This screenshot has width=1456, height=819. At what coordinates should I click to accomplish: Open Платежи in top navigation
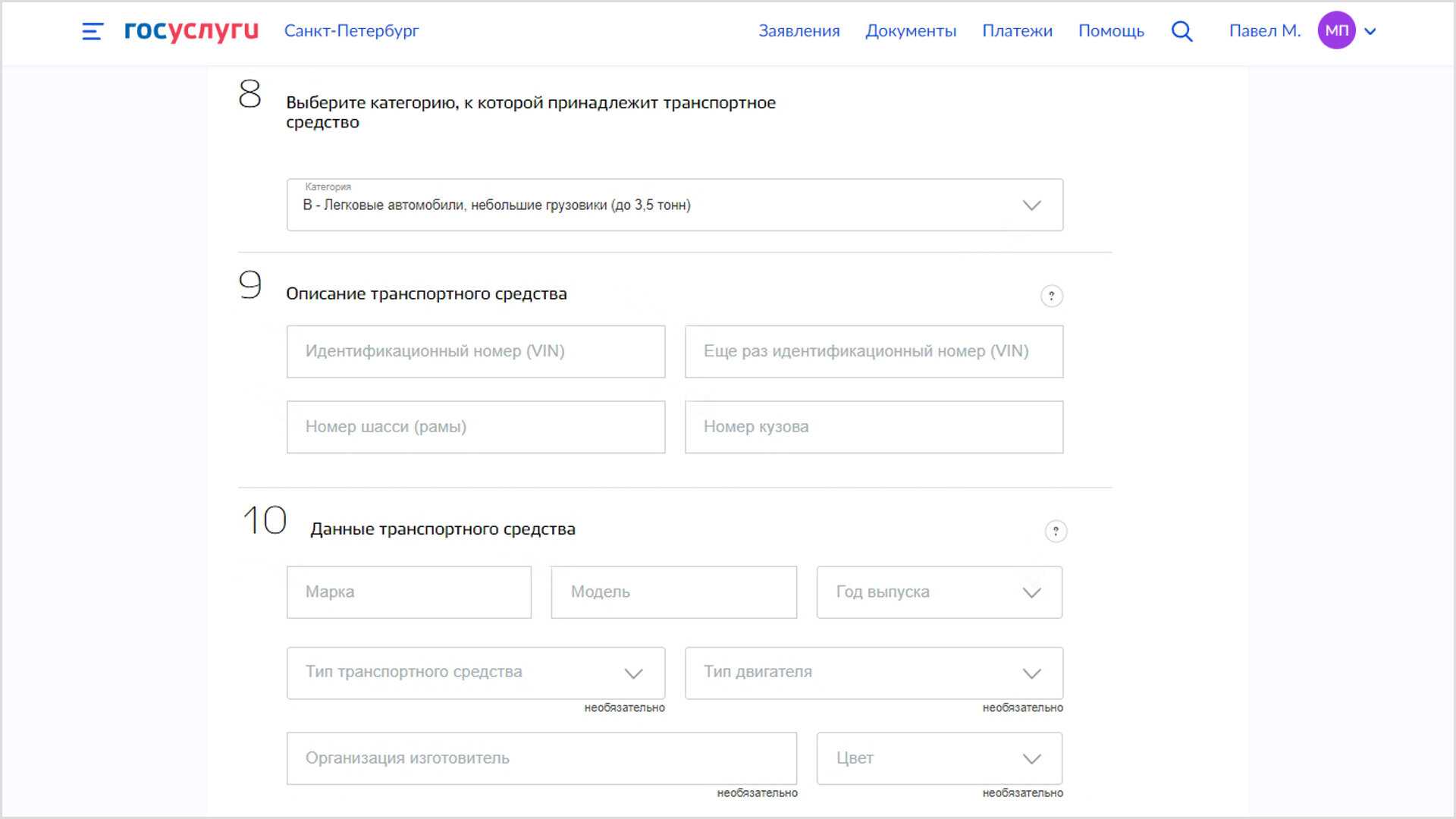[1017, 31]
